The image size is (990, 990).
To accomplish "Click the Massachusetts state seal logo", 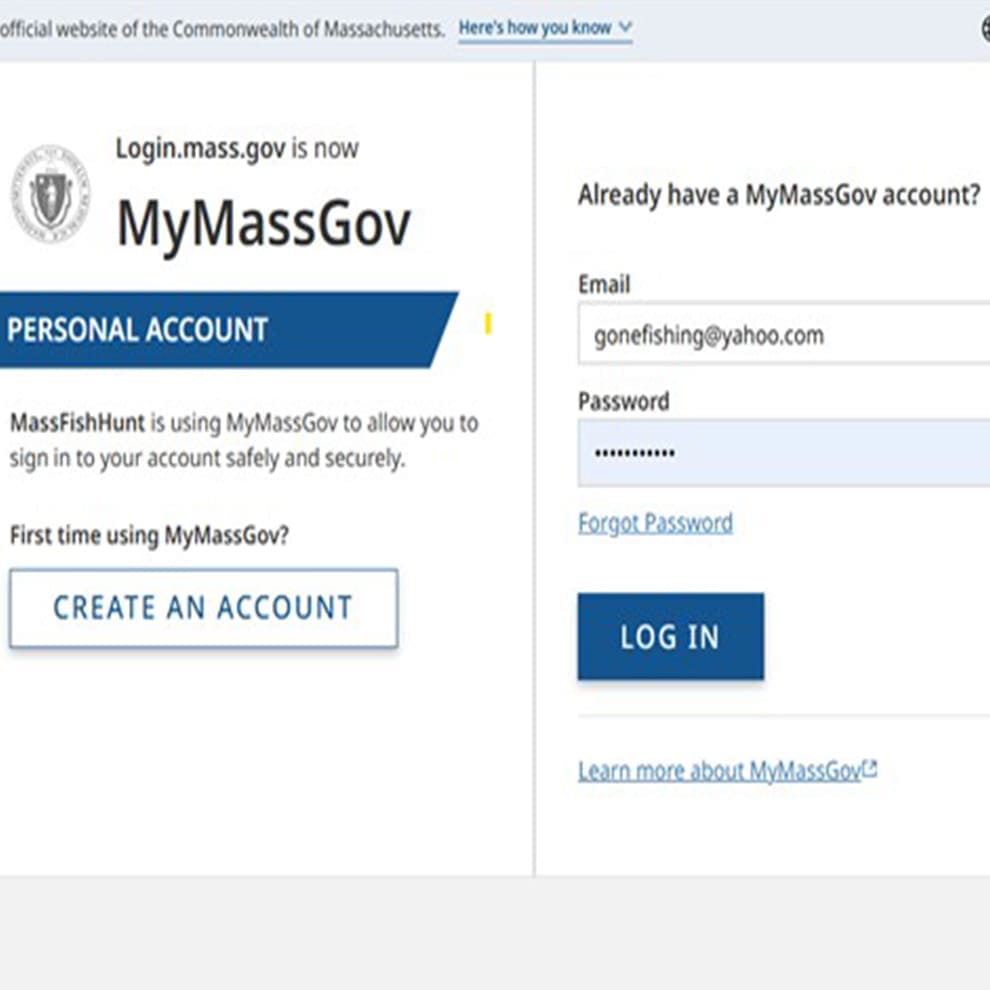I will [x=51, y=194].
